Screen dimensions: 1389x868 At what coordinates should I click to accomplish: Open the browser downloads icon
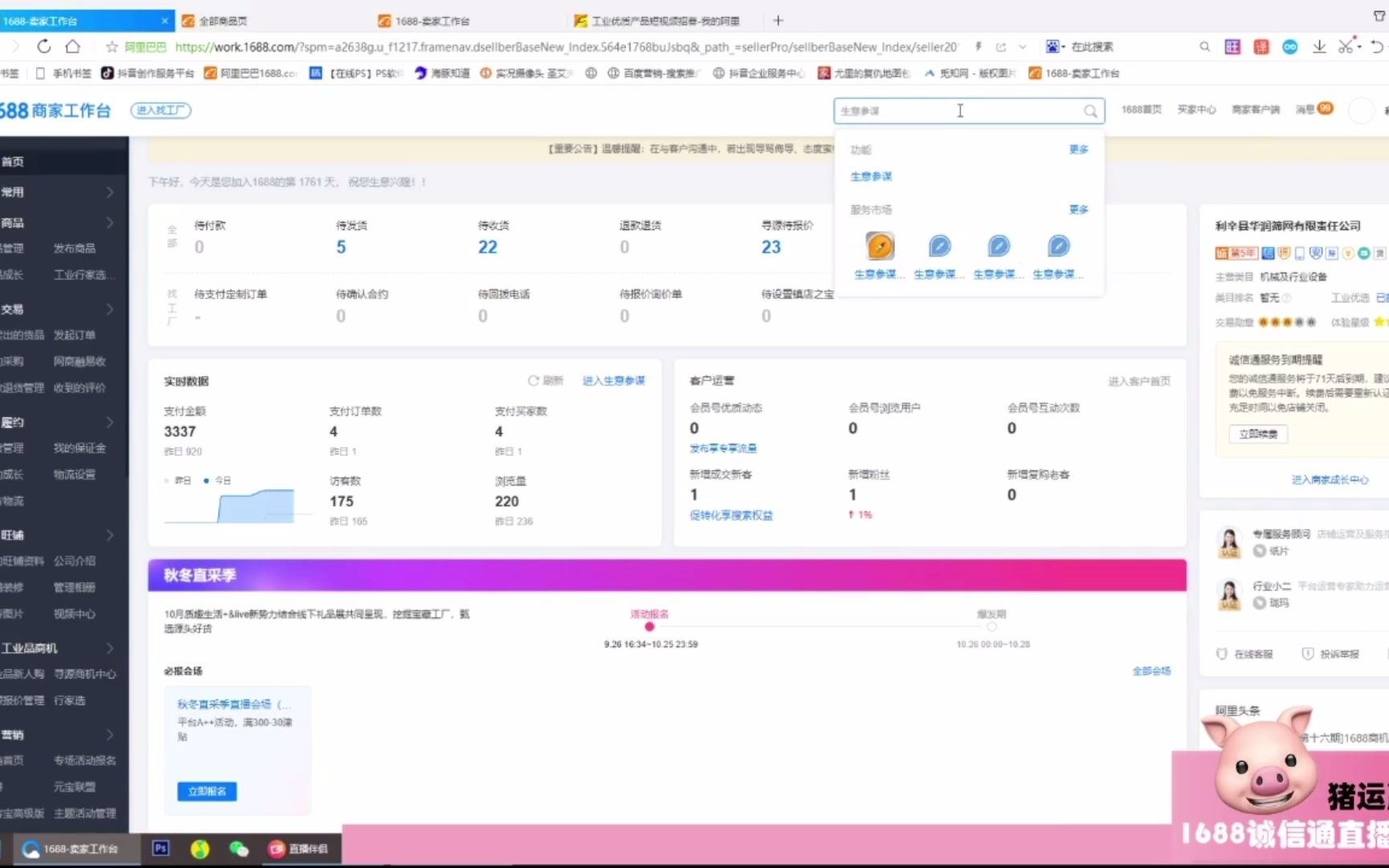1319,47
